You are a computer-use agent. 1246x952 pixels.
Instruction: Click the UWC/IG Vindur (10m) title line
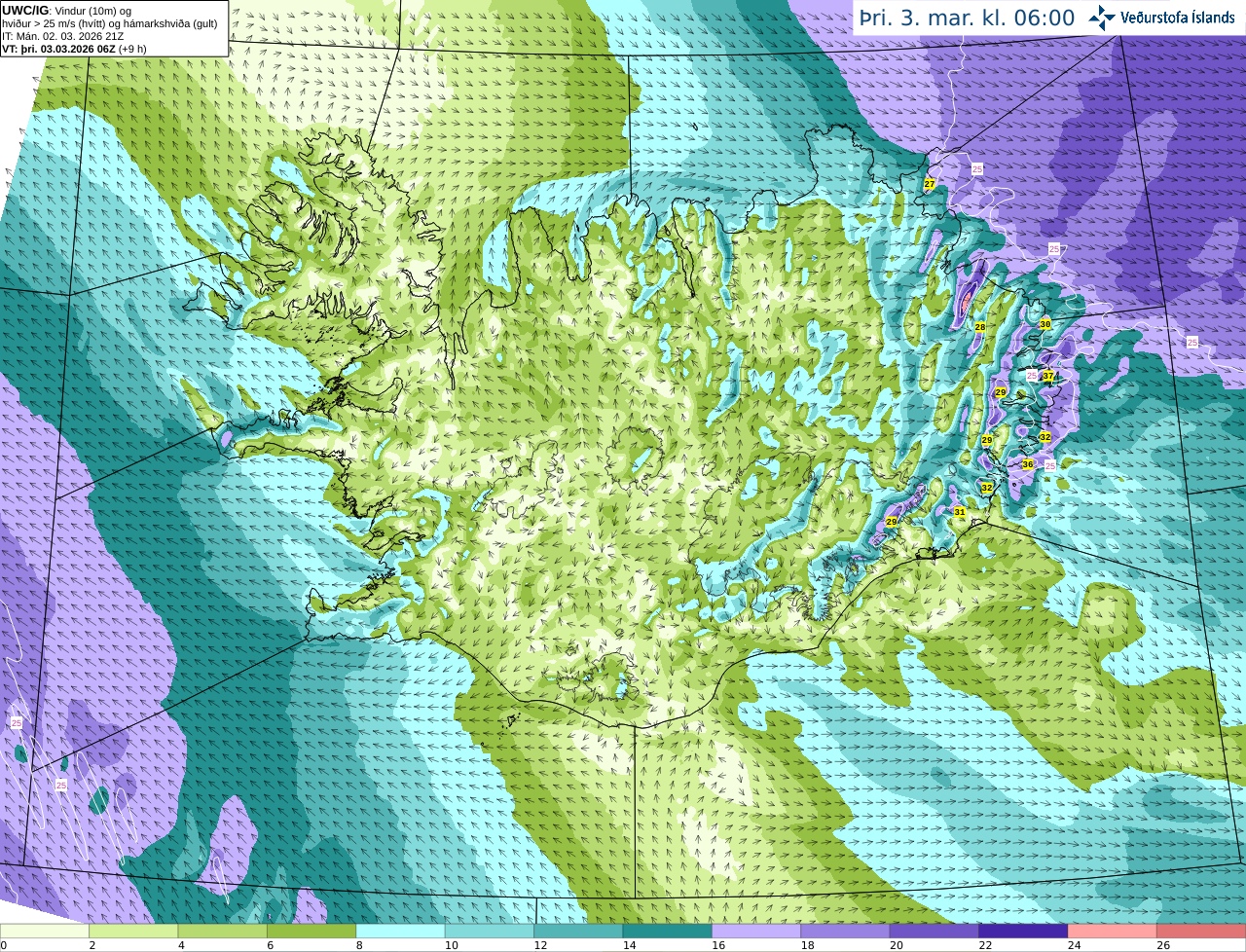66,11
